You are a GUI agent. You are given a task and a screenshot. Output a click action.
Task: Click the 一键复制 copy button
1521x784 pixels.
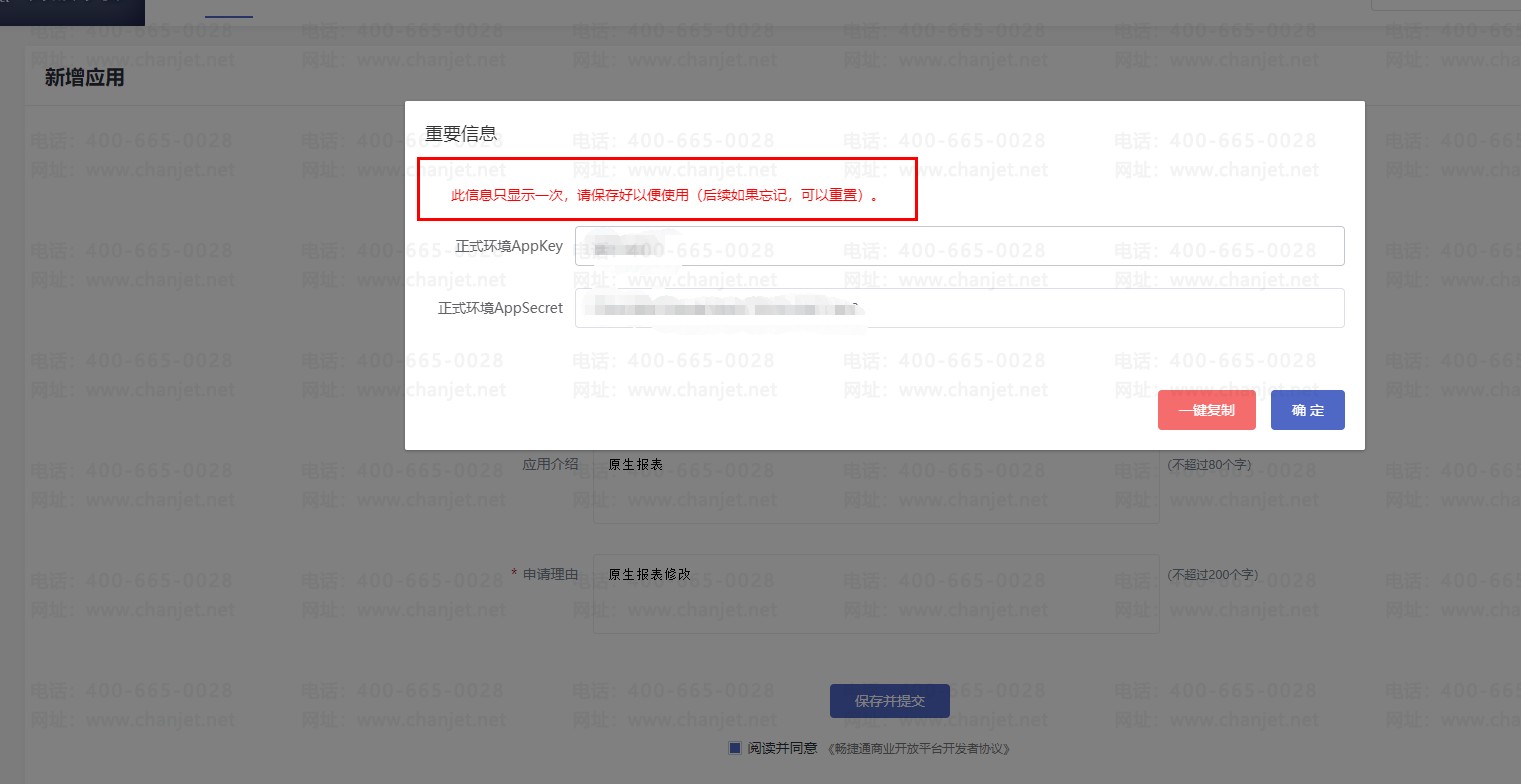point(1206,410)
